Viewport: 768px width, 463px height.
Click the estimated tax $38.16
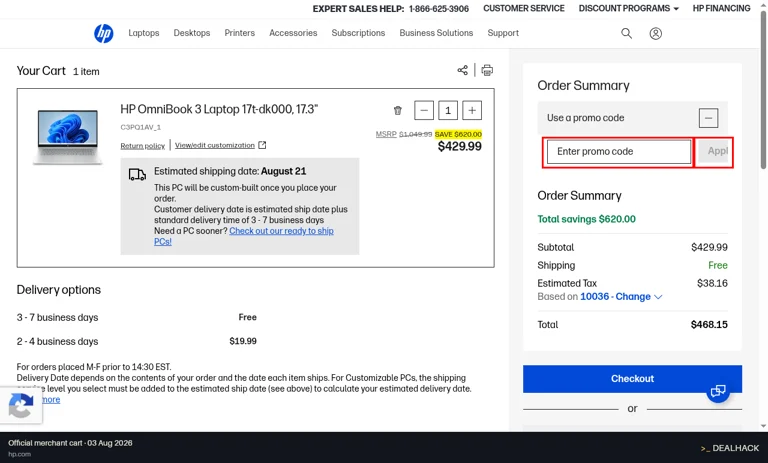712,283
